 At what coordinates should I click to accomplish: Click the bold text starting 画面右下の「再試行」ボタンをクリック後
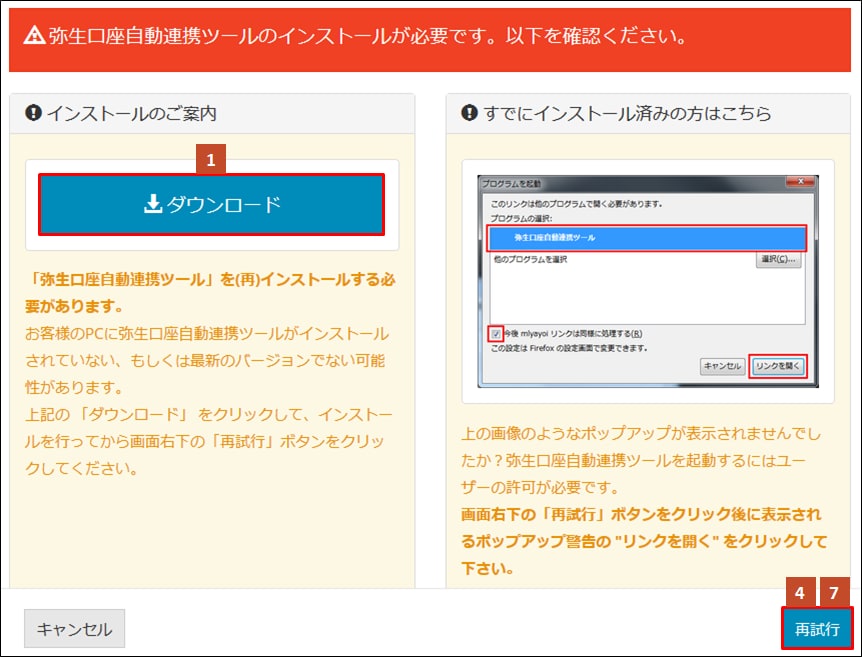point(644,541)
